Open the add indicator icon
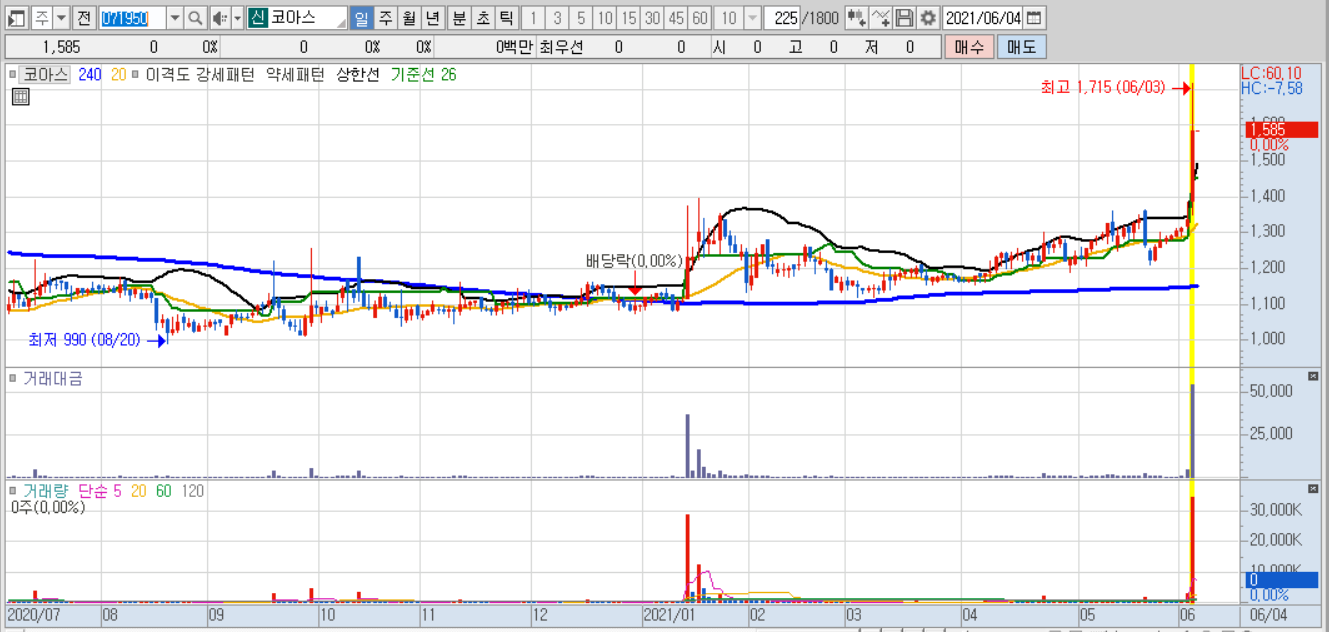The height and width of the screenshot is (632, 1329). click(880, 18)
